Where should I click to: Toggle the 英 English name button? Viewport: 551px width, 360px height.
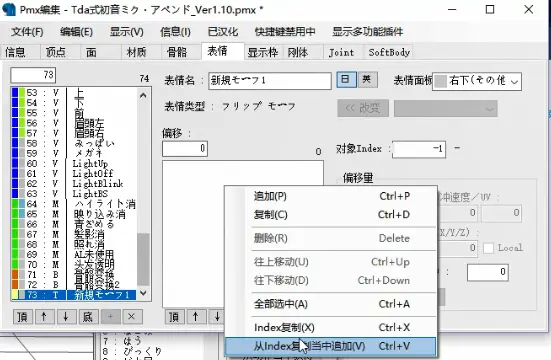coord(367,79)
